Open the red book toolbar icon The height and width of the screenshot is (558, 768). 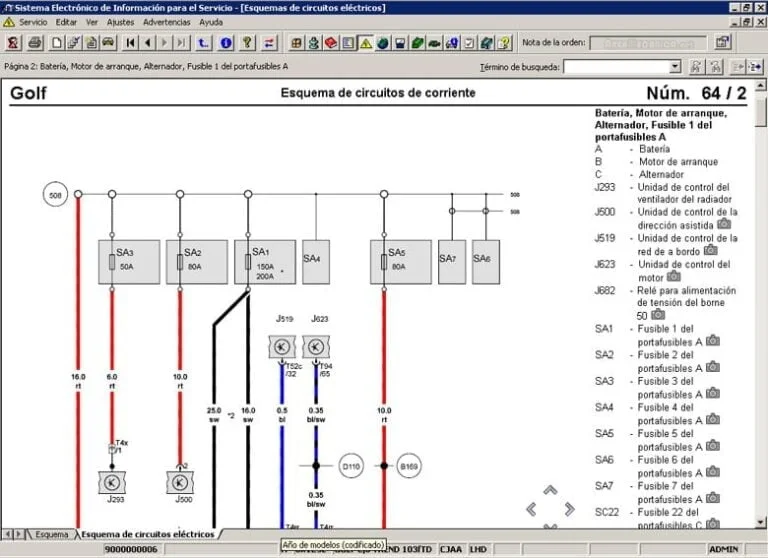click(331, 43)
